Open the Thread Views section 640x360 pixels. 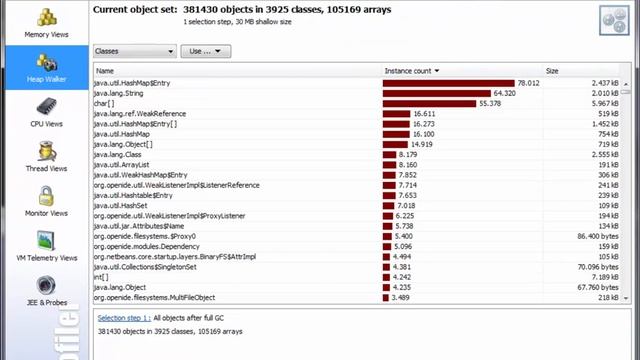[x=47, y=157]
